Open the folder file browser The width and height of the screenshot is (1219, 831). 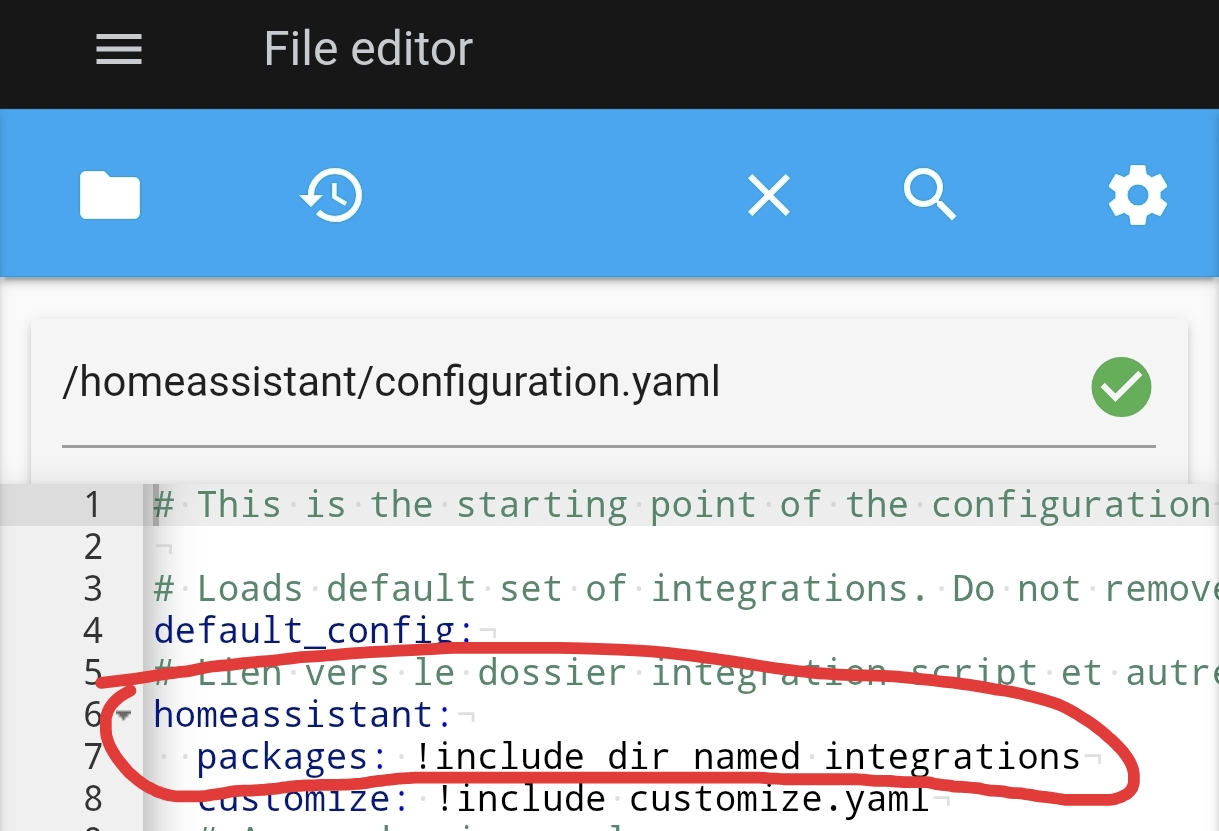[110, 194]
